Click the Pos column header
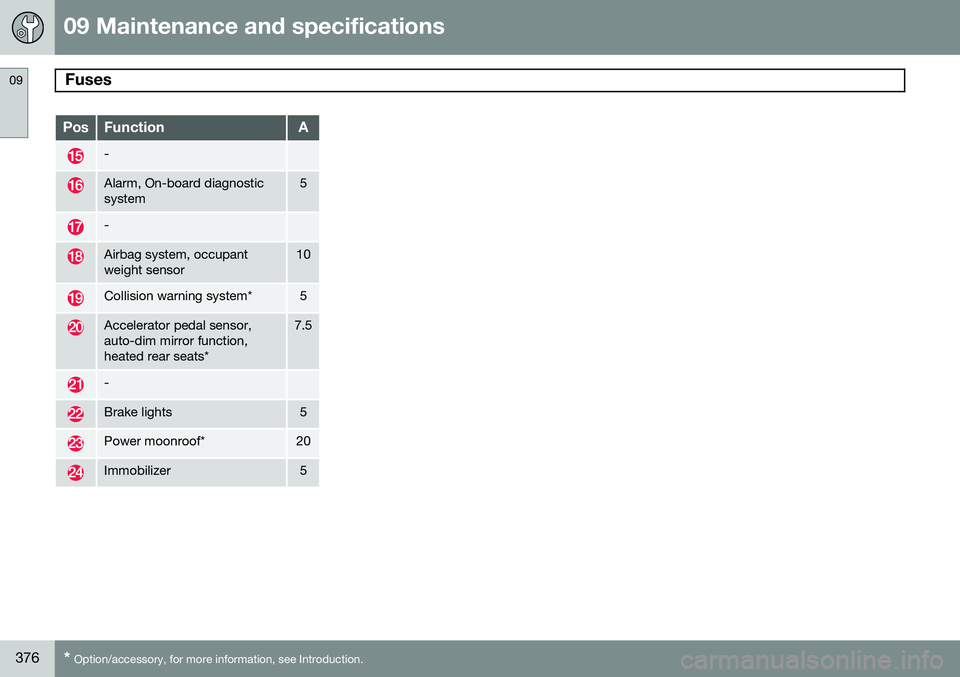The image size is (960, 677). [75, 127]
